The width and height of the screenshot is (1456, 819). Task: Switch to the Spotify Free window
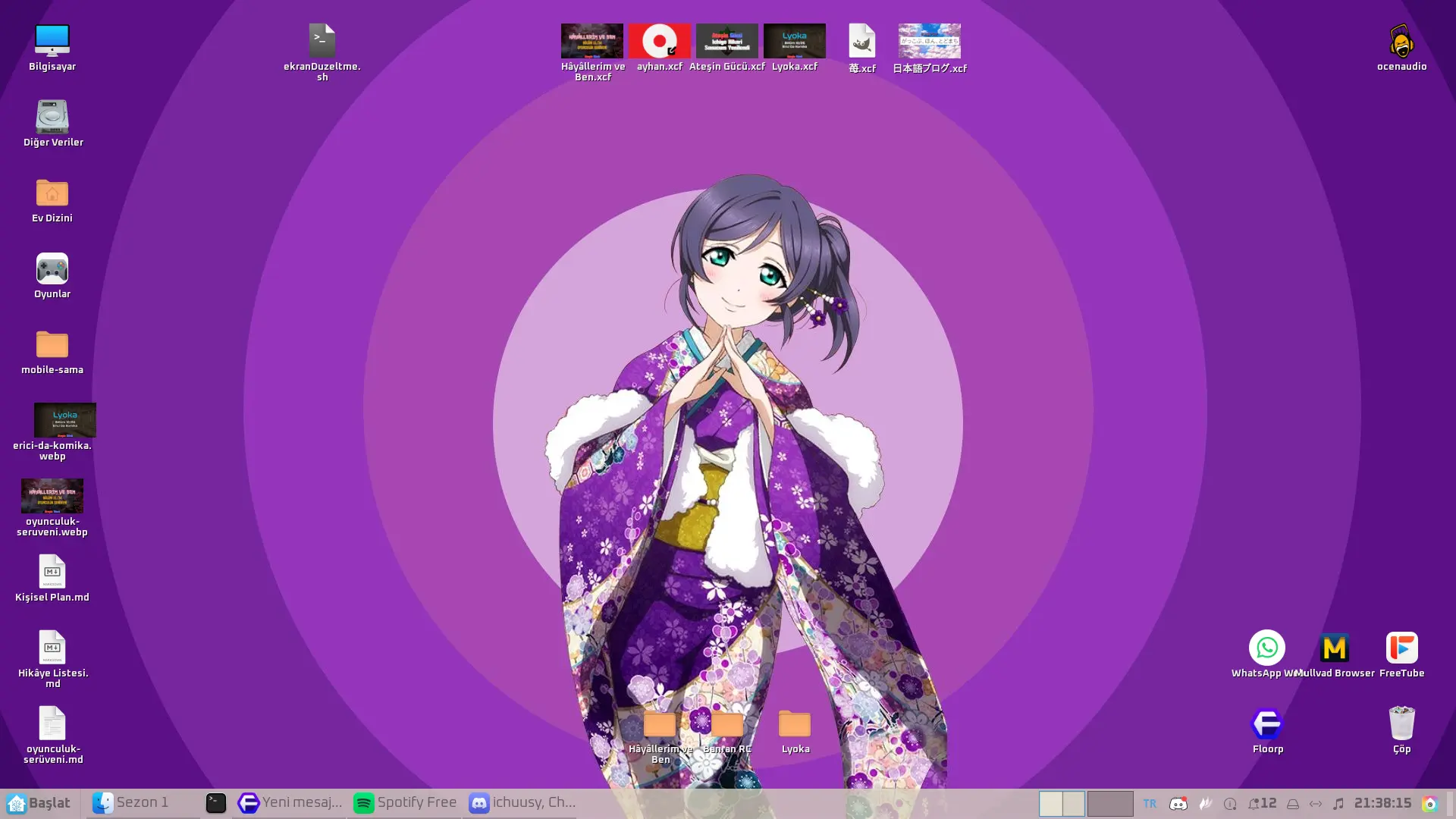click(404, 802)
